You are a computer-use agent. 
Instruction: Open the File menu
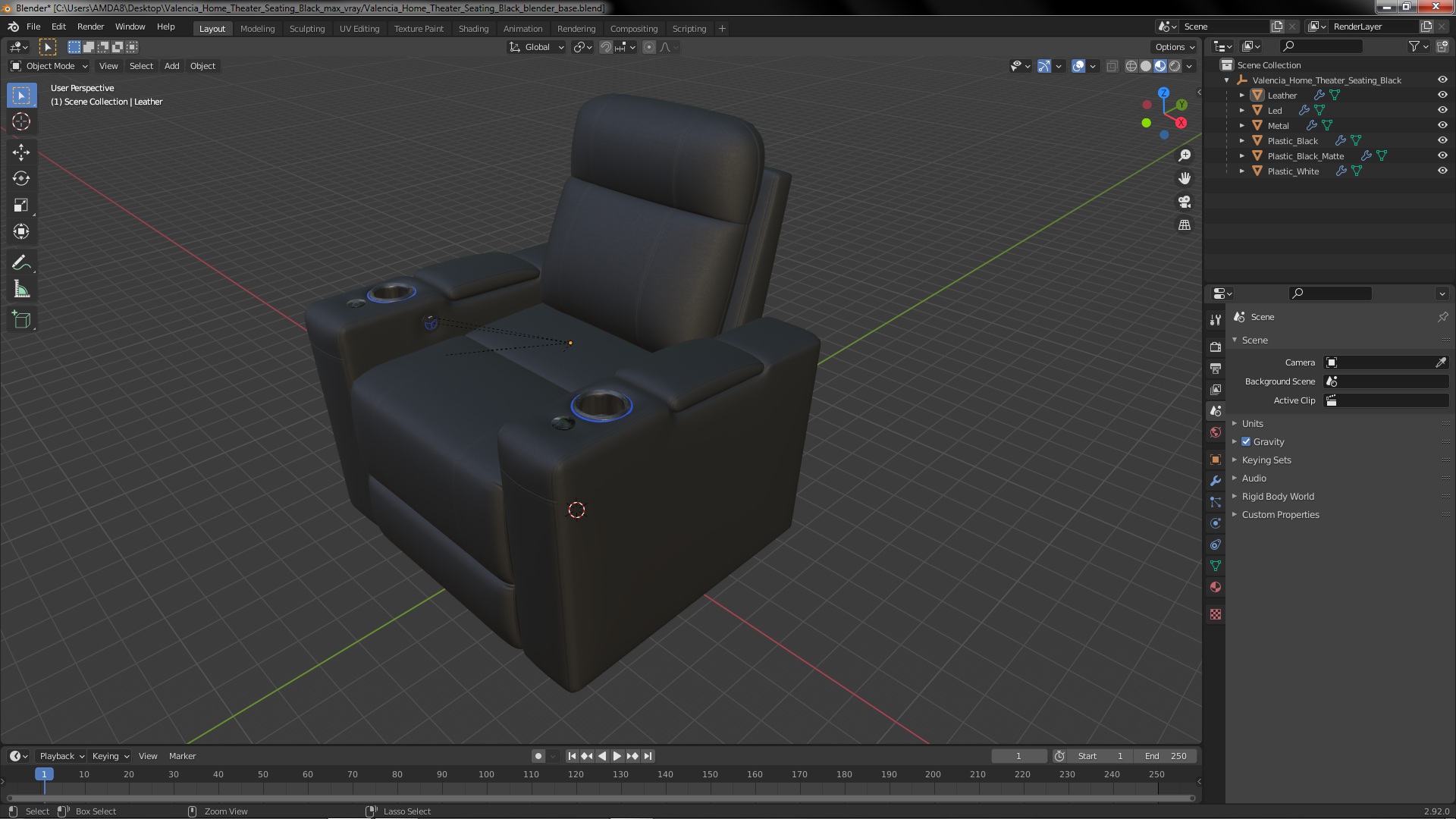coord(33,27)
